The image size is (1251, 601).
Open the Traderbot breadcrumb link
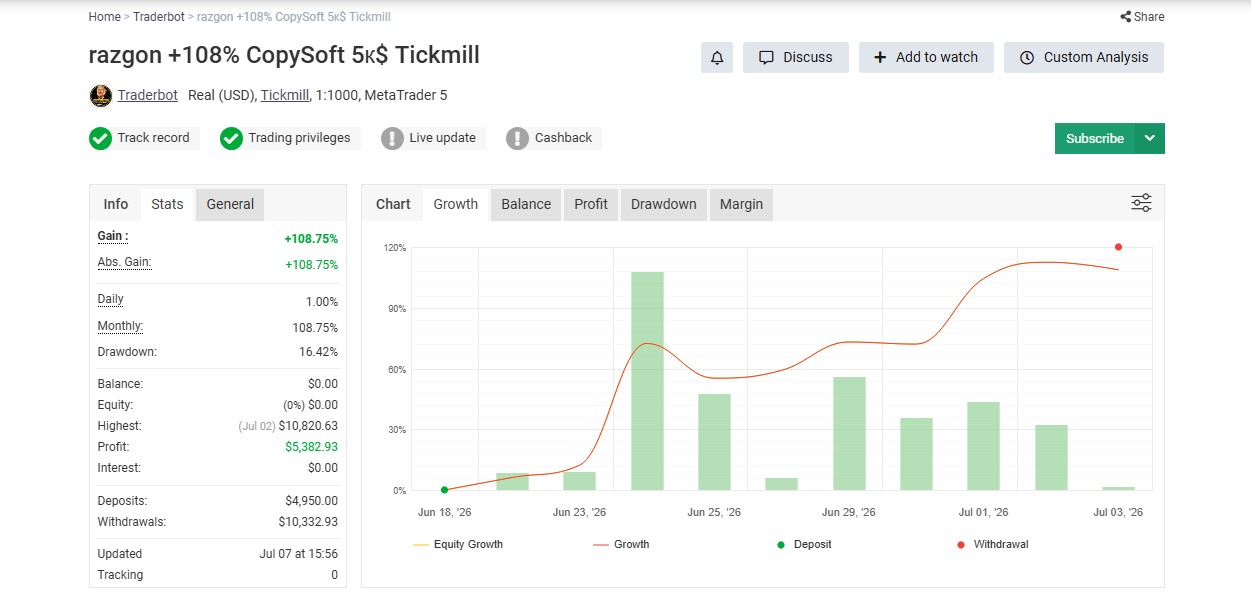[x=160, y=17]
